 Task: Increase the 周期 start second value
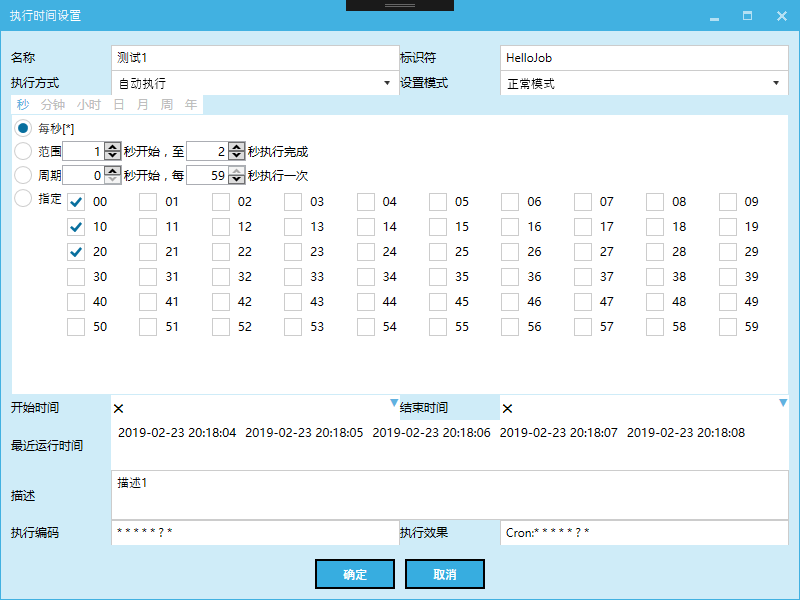(113, 170)
